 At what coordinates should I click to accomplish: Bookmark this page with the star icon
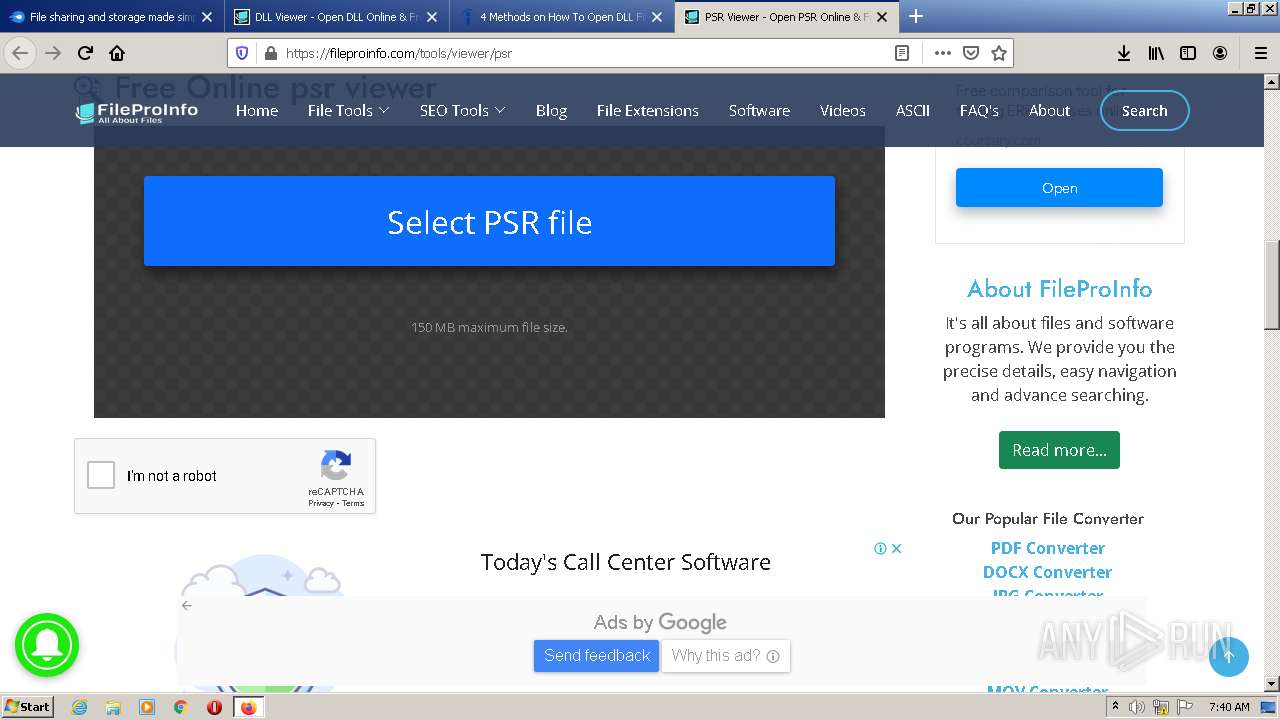[999, 53]
